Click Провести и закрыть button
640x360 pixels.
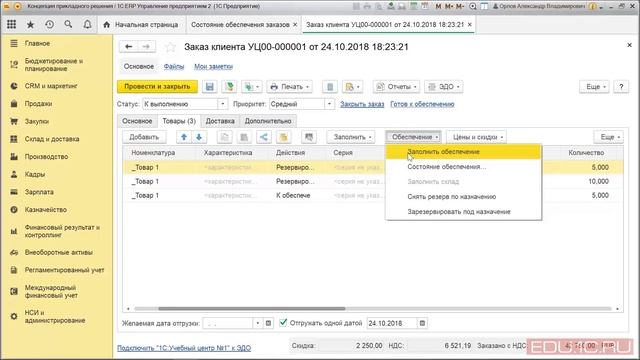[157, 87]
